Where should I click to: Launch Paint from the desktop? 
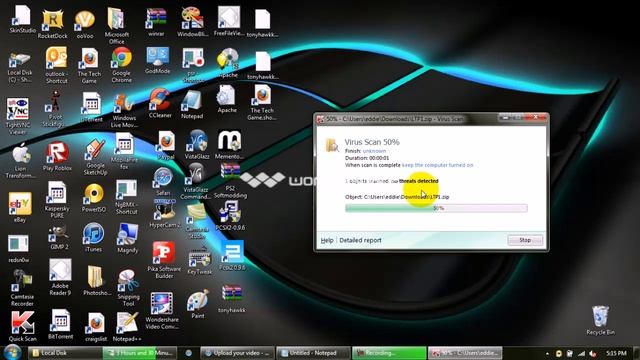pyautogui.click(x=198, y=304)
